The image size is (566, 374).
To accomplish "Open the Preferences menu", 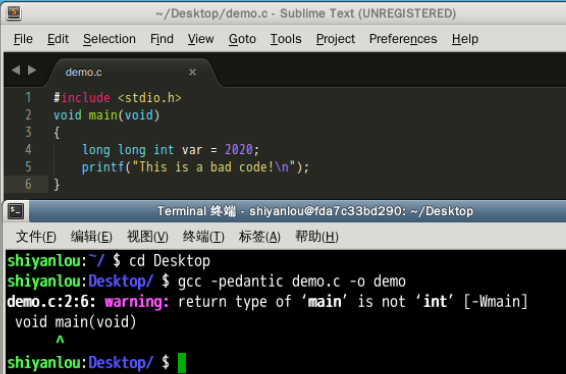I will 403,39.
